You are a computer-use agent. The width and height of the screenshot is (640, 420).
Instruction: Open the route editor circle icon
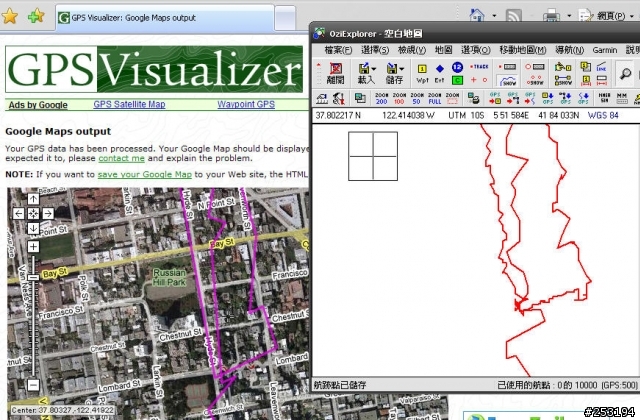point(535,67)
